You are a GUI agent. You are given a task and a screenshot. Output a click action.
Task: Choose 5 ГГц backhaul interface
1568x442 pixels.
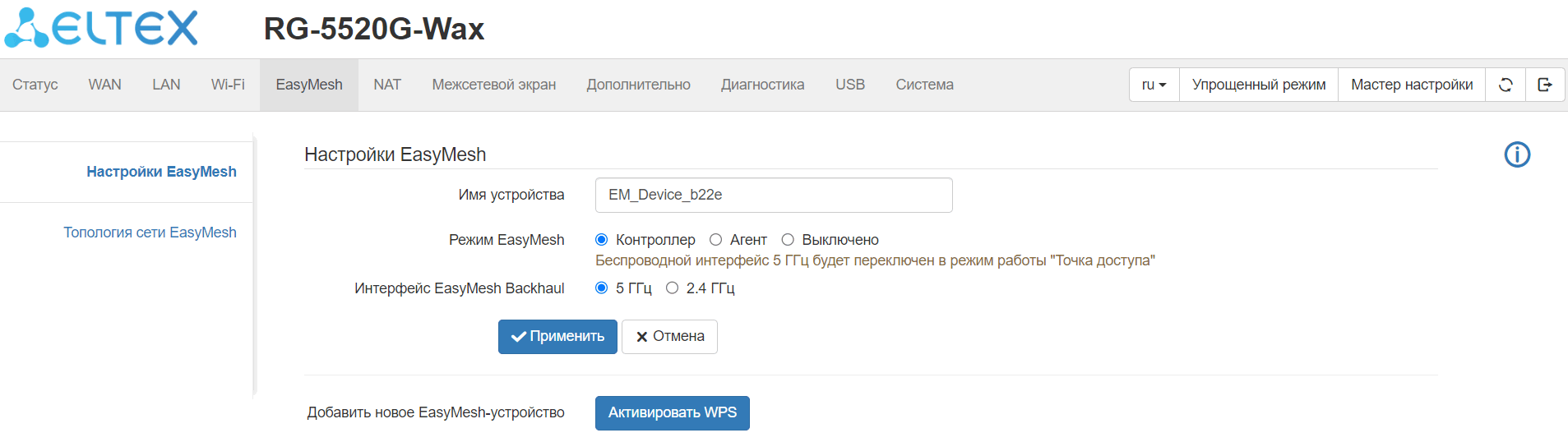(602, 288)
